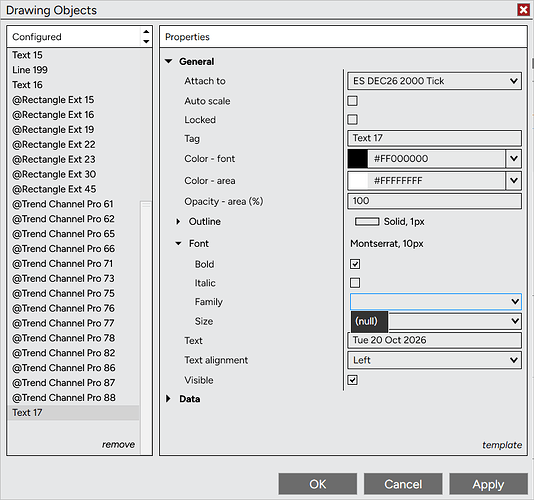Image resolution: width=534 pixels, height=500 pixels.
Task: Select @Trend Channel Pro 77
Action: (x=73, y=323)
